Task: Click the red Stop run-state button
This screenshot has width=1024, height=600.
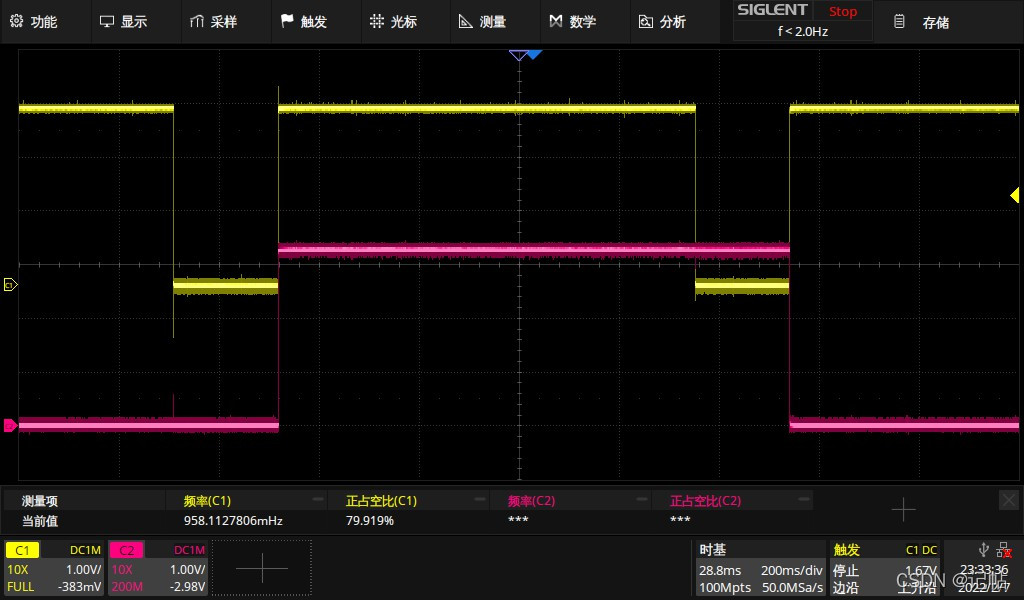Action: [x=842, y=11]
